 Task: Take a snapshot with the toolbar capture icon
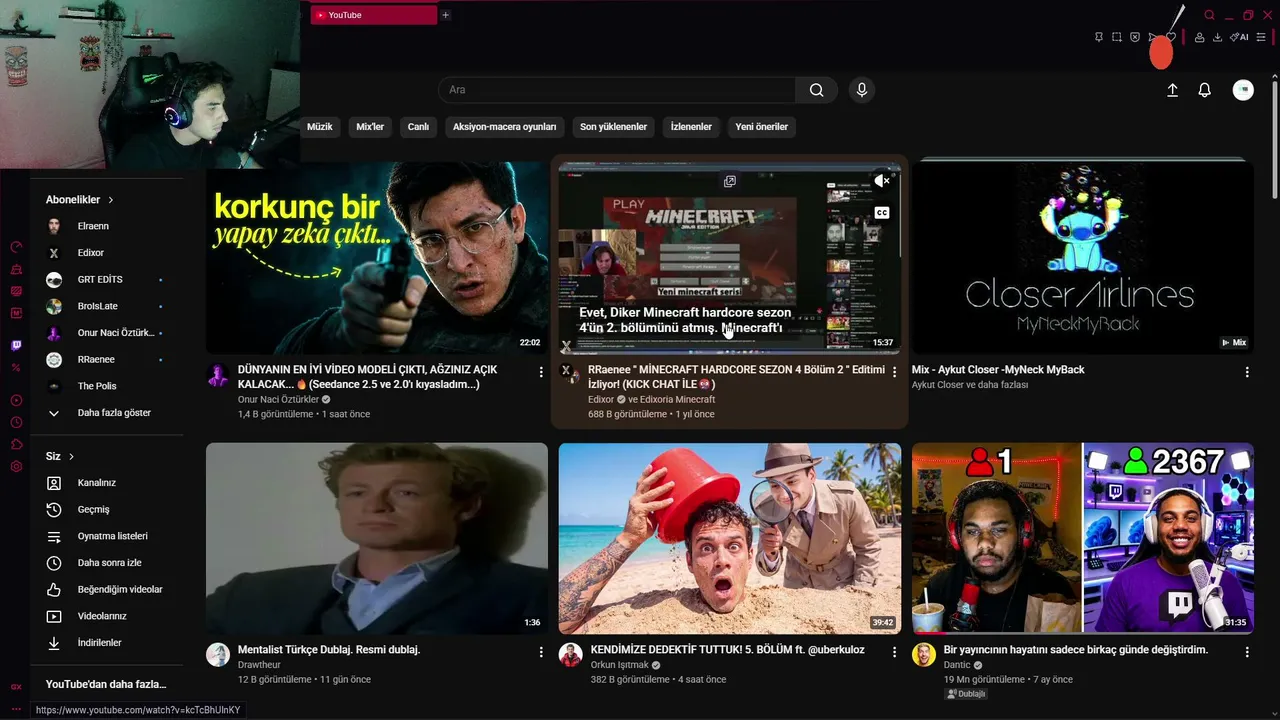[1117, 37]
